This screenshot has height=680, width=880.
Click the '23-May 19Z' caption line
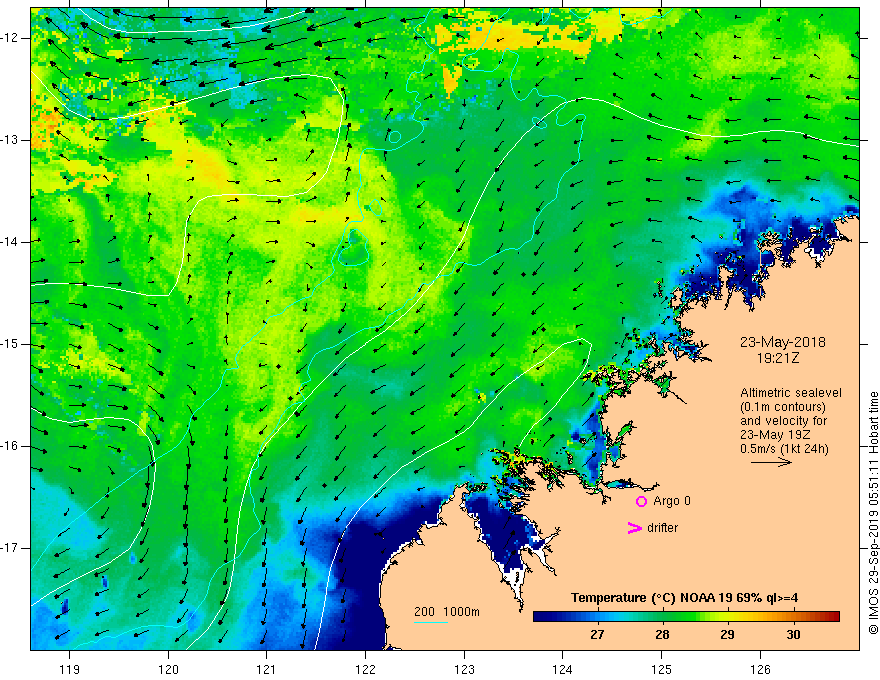pyautogui.click(x=775, y=435)
